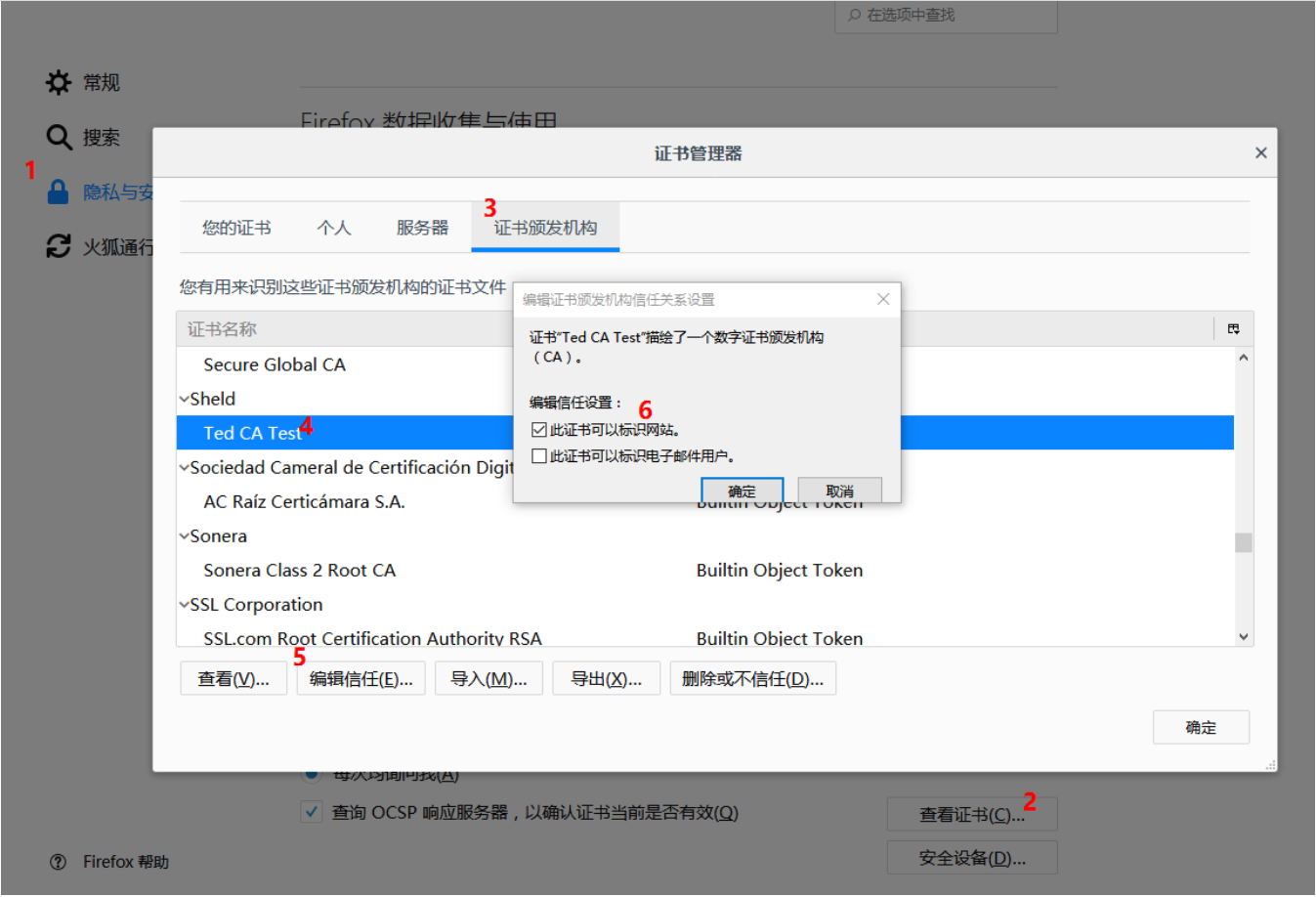Enable 此证书可以标识电子邮件用户

539,454
